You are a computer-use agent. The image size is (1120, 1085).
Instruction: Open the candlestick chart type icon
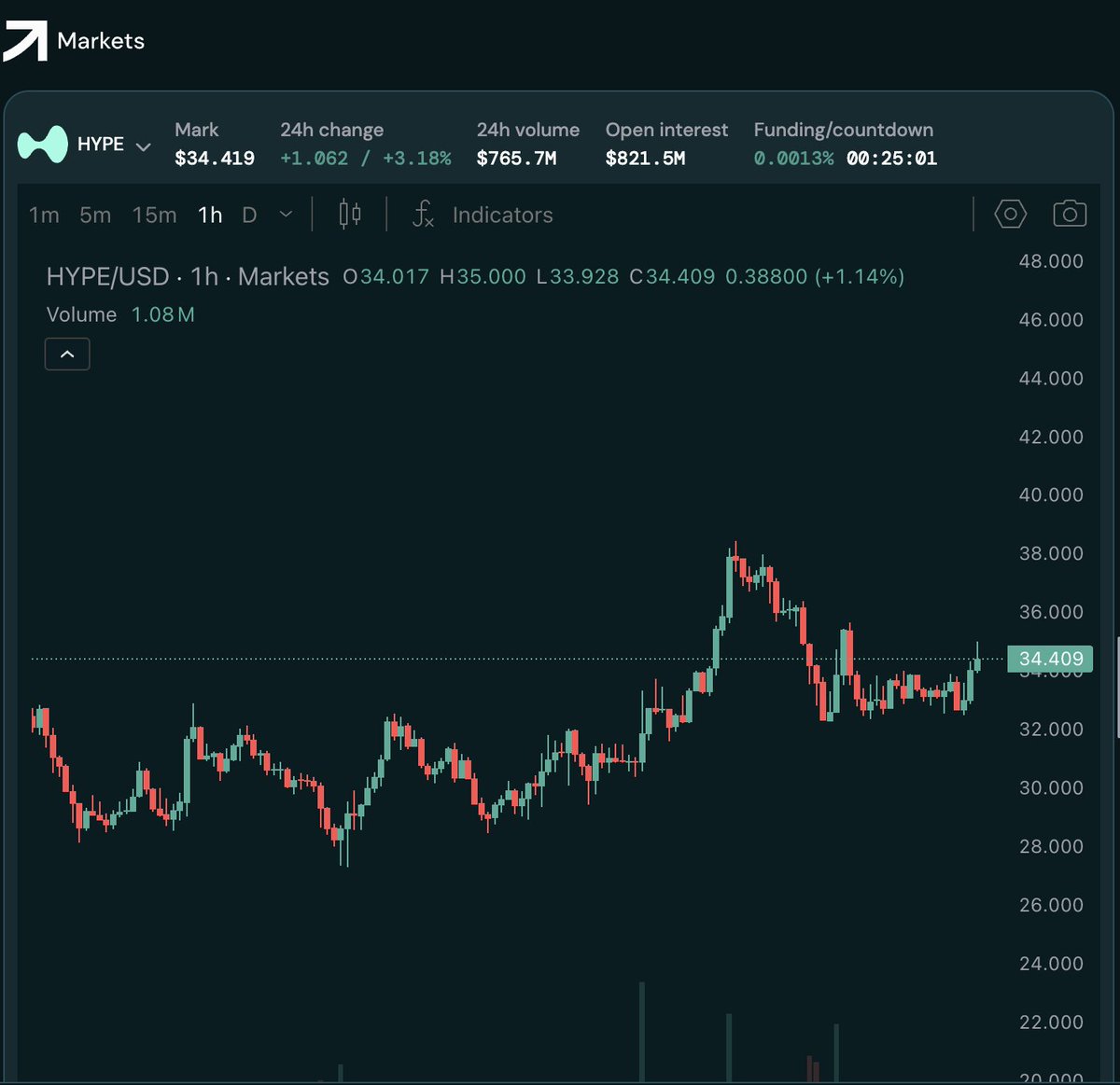pyautogui.click(x=350, y=215)
